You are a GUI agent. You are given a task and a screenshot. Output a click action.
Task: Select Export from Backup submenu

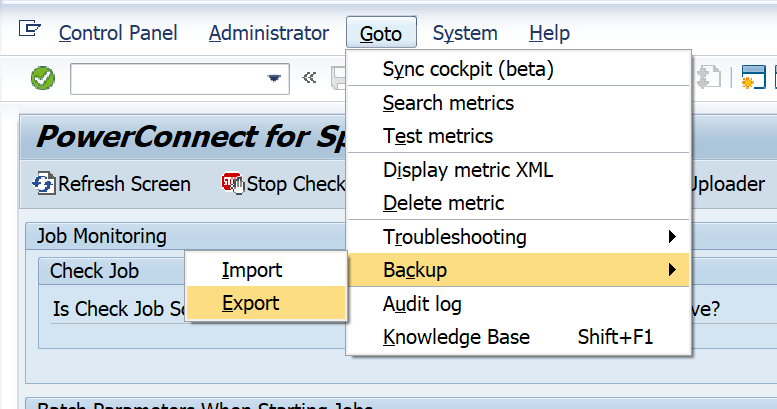pyautogui.click(x=251, y=303)
